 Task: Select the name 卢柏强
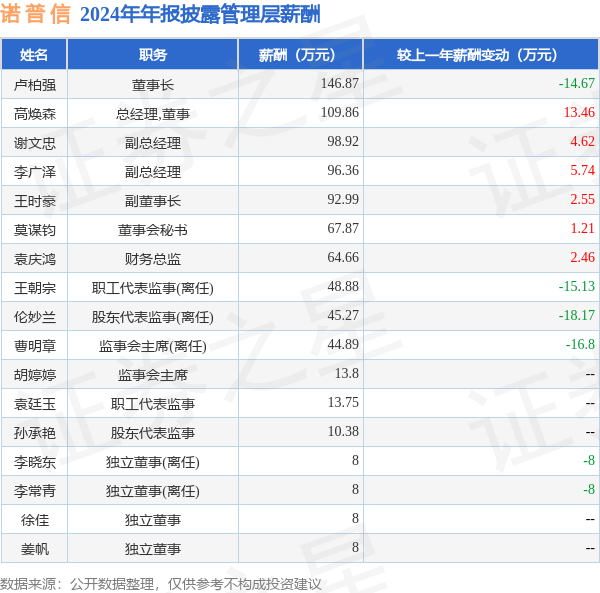(x=35, y=85)
